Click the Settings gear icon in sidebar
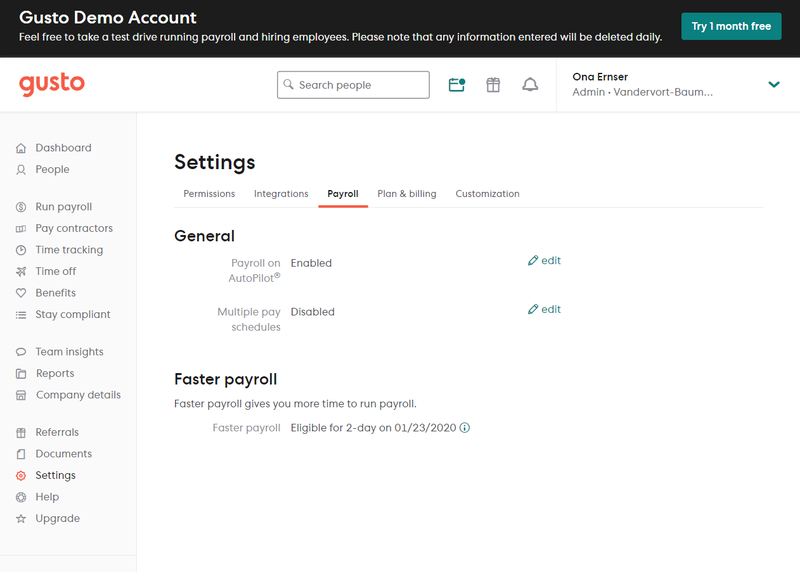This screenshot has height=572, width=800. point(21,476)
